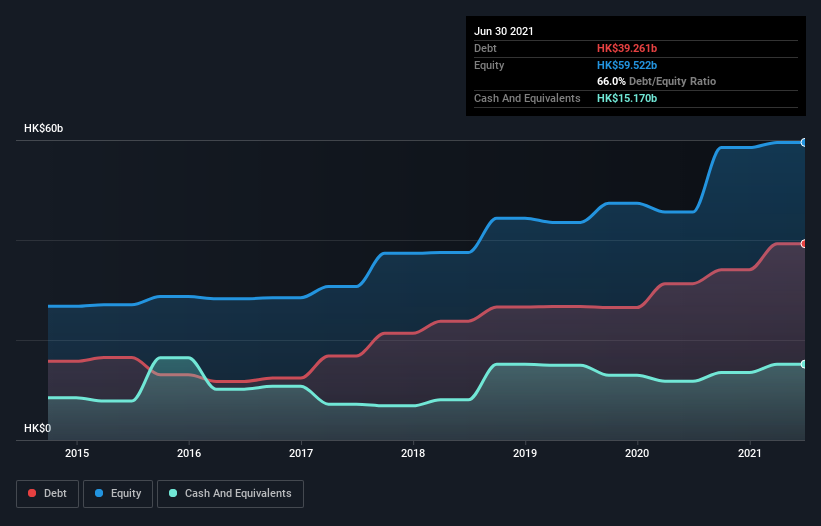Click the Equity row label in tooltip

489,65
